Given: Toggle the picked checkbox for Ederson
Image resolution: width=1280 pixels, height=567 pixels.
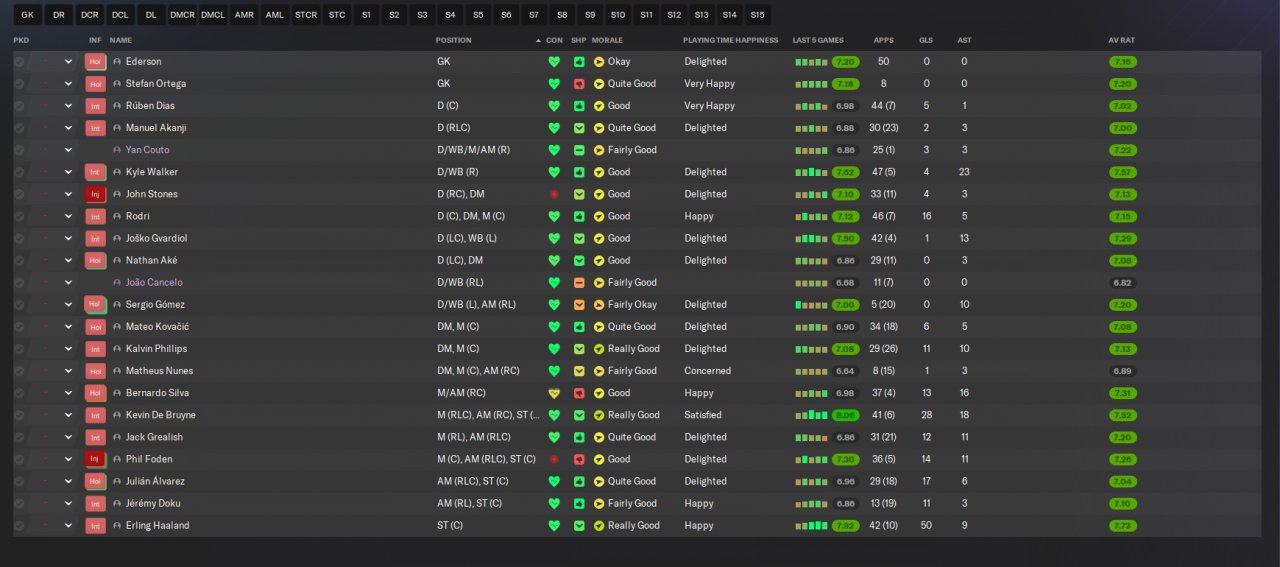Looking at the screenshot, I should pos(19,62).
